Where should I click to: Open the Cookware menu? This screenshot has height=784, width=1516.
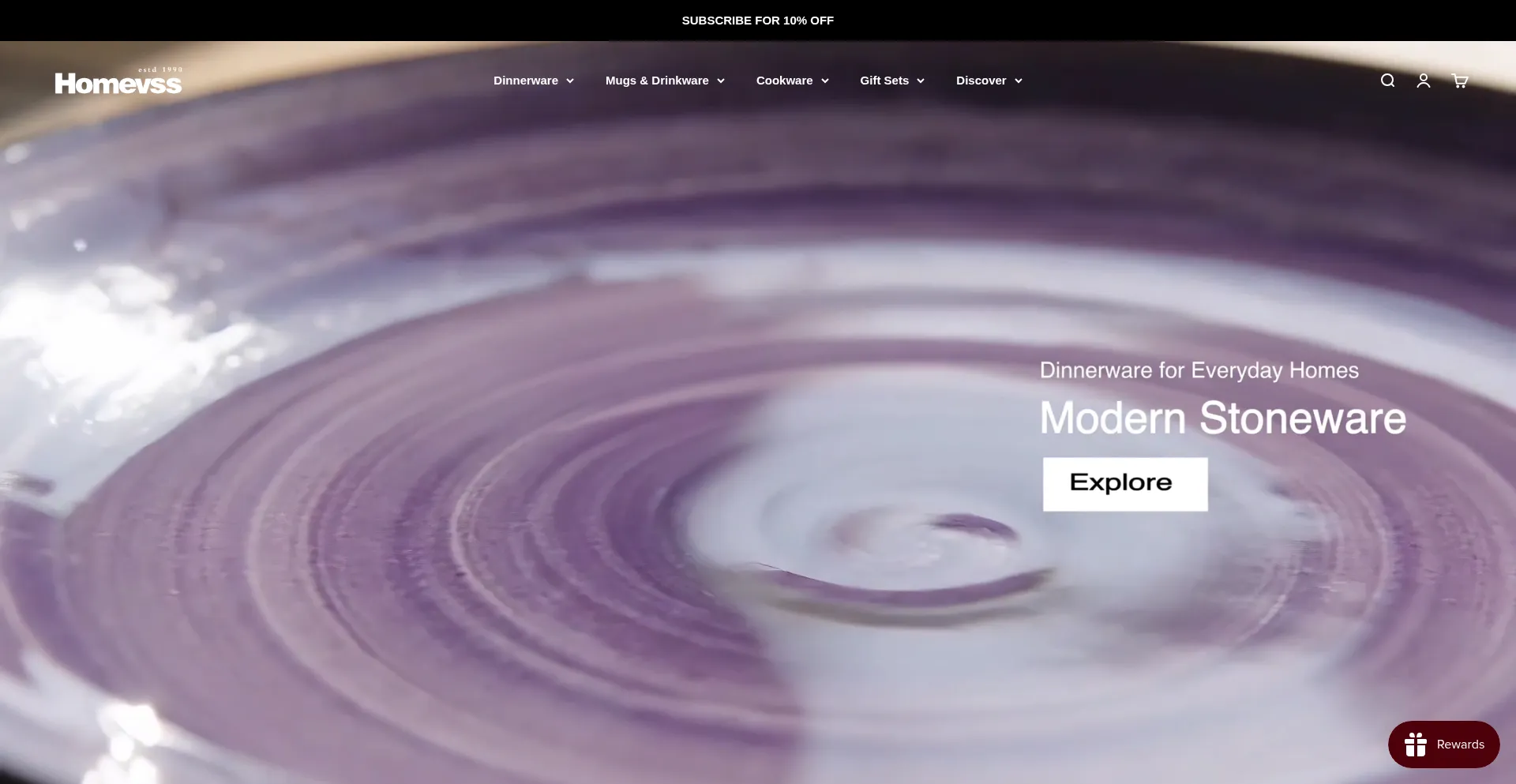(x=793, y=81)
